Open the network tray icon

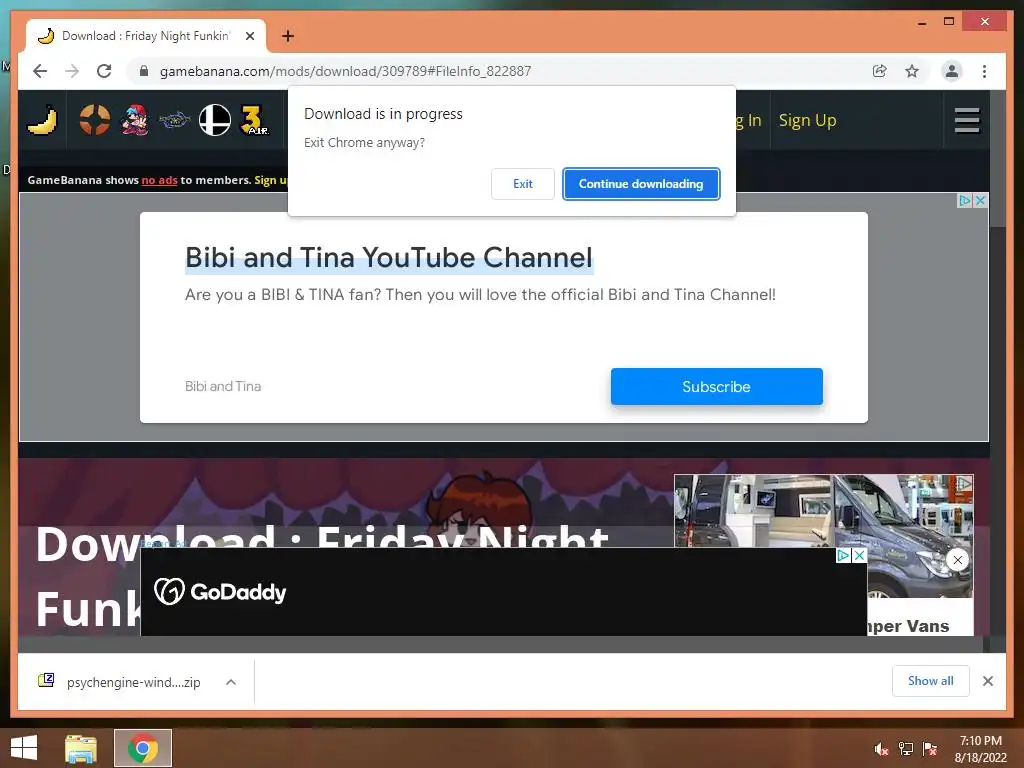(x=906, y=749)
